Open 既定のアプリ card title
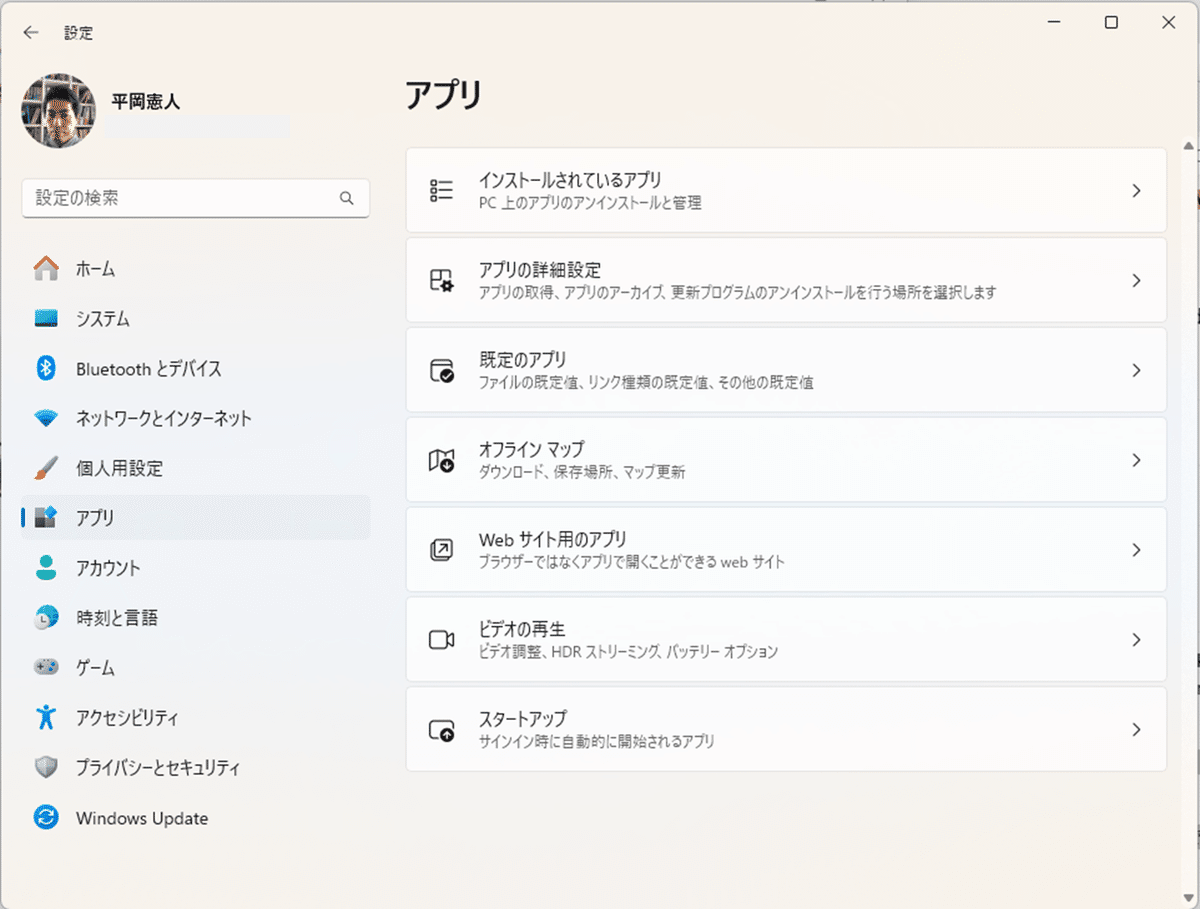 [x=523, y=360]
